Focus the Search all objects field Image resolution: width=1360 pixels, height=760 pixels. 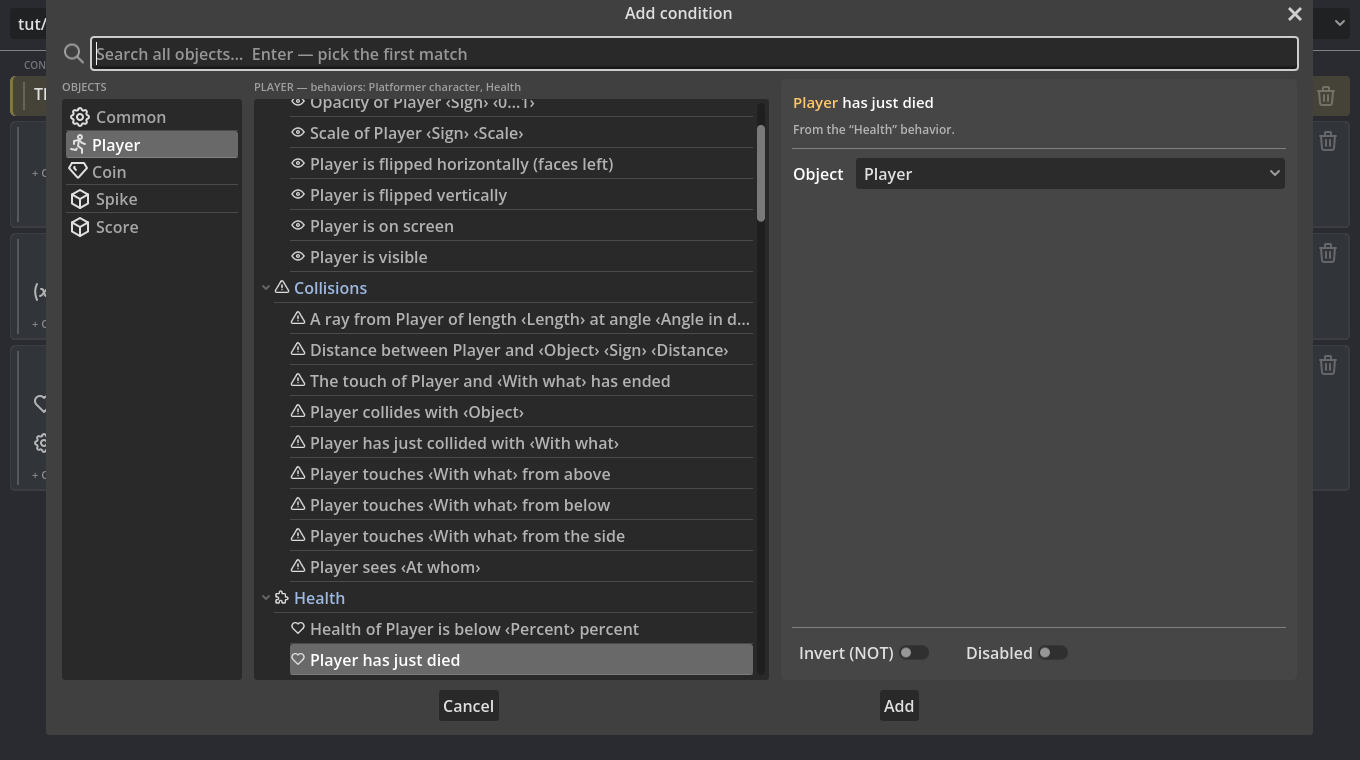click(695, 54)
